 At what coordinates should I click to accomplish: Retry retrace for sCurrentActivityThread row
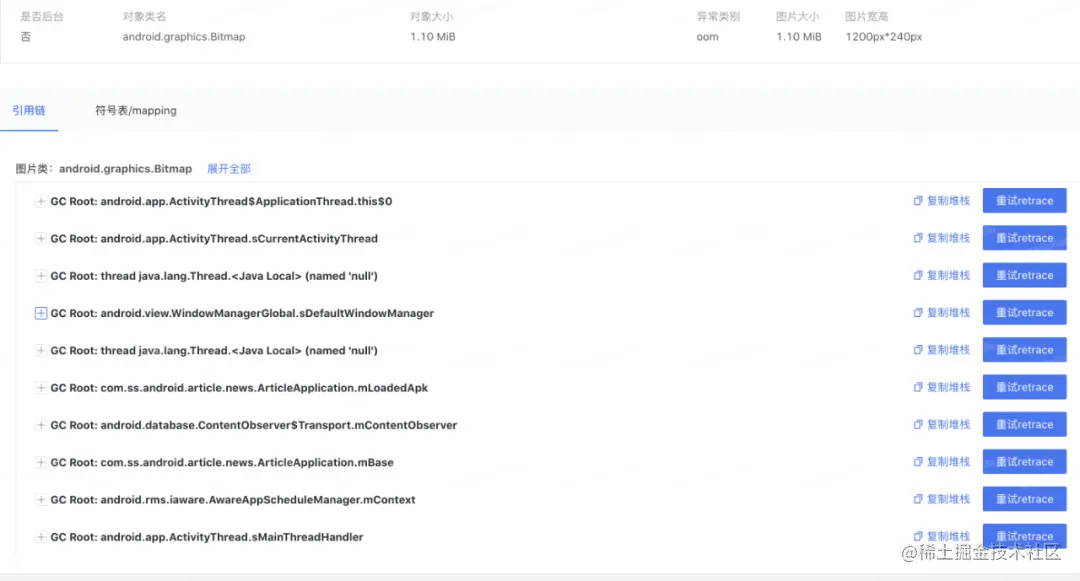(x=1024, y=238)
